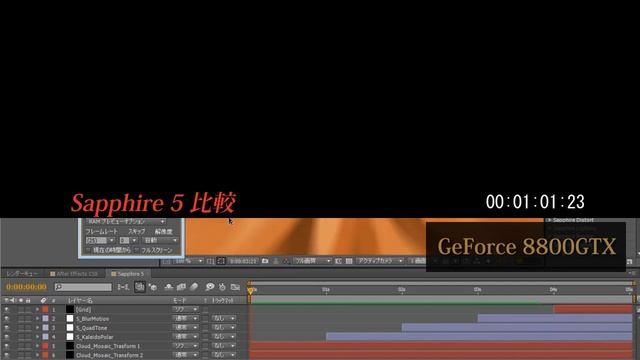Expand the [Grid] layer properties triangle
The image size is (640, 360).
[37, 310]
